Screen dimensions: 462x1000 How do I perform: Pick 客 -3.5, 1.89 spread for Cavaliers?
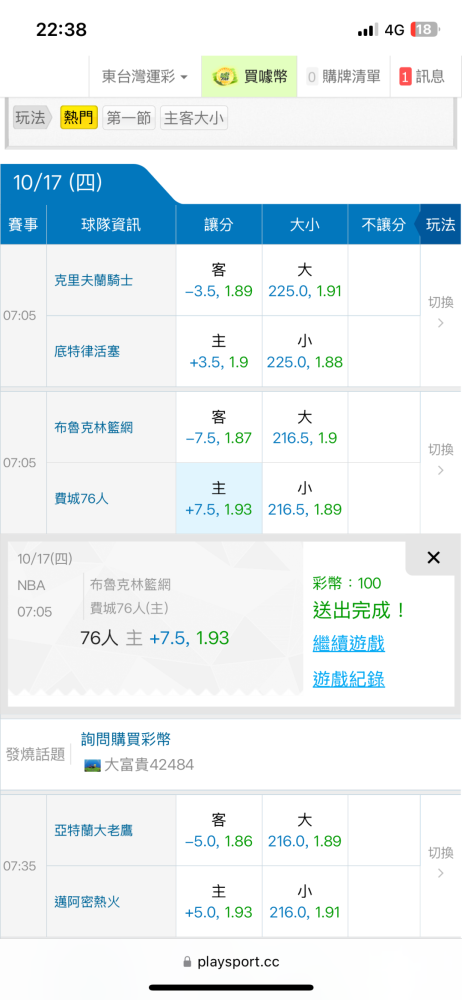(219, 280)
